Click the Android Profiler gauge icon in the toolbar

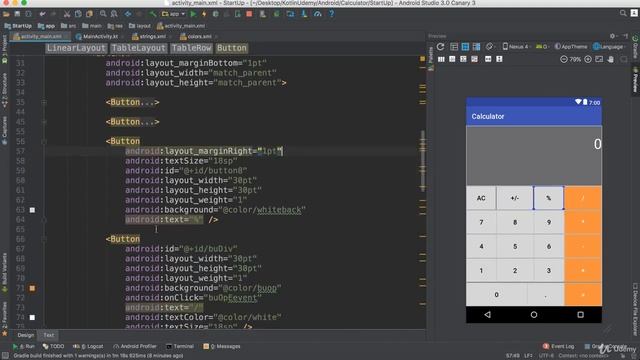(x=318, y=14)
